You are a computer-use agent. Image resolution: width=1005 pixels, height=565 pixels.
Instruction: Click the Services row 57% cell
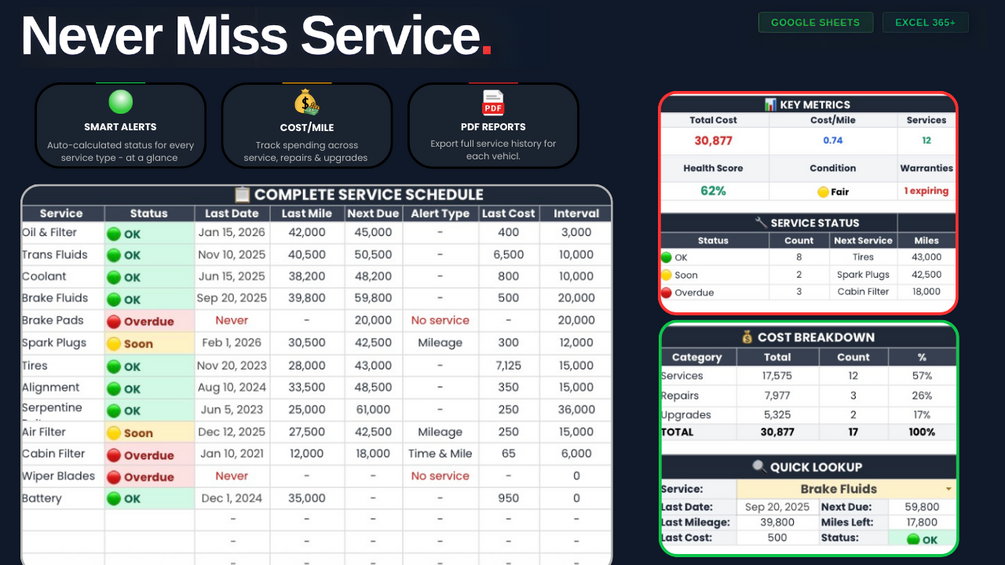tap(922, 375)
